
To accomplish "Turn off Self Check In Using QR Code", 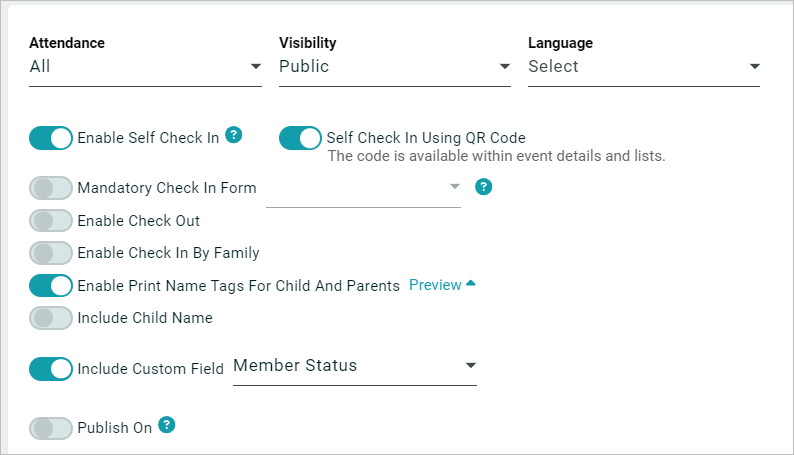I will pyautogui.click(x=300, y=138).
